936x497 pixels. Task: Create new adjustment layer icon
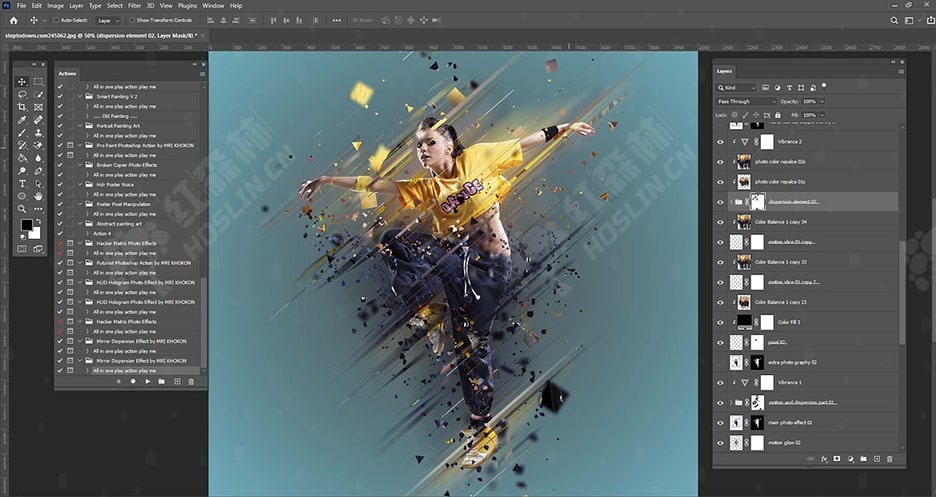coord(850,459)
